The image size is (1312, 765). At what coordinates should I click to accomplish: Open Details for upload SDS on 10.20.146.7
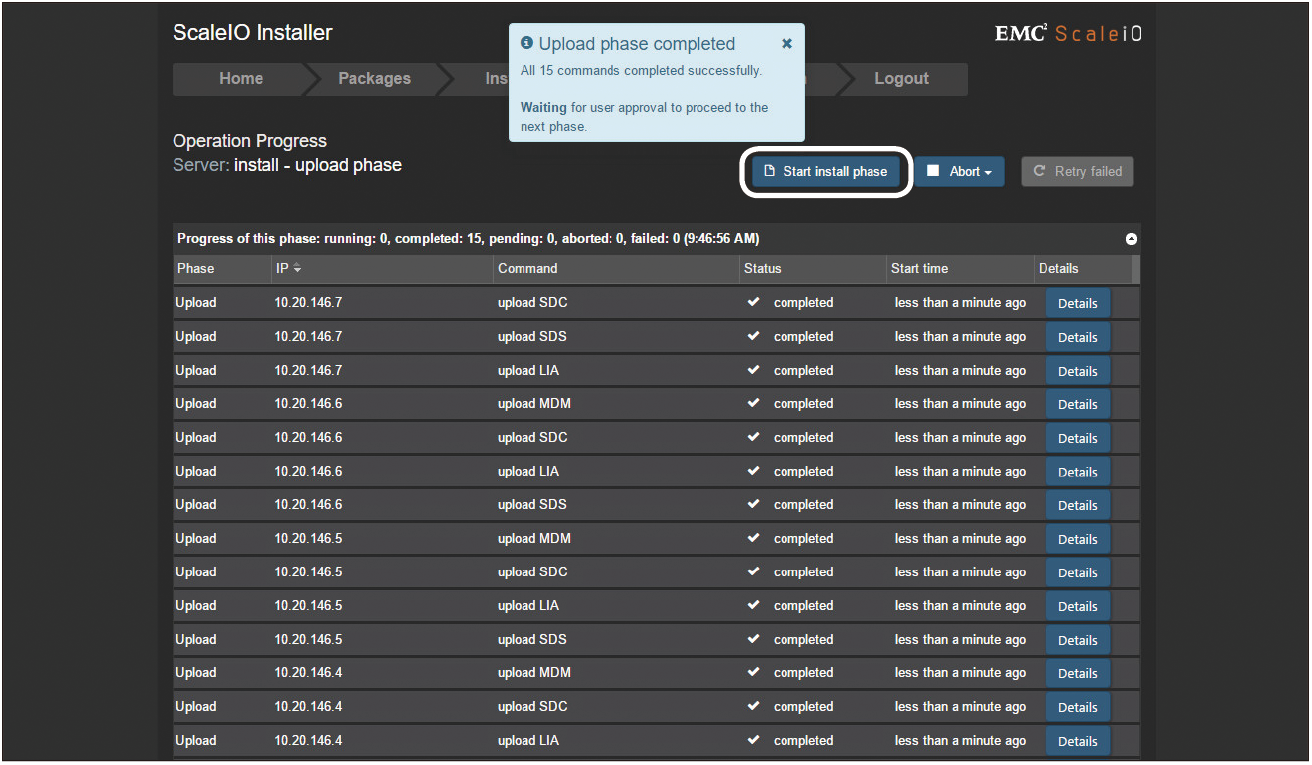[x=1078, y=337]
